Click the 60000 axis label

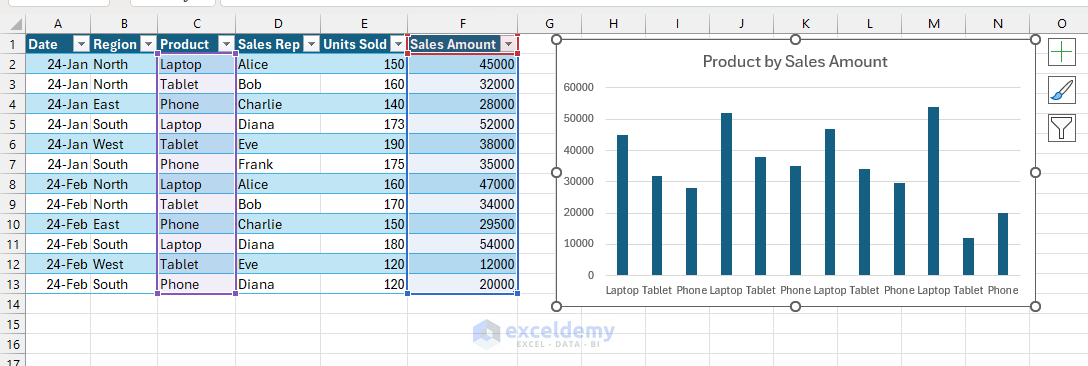pos(580,88)
